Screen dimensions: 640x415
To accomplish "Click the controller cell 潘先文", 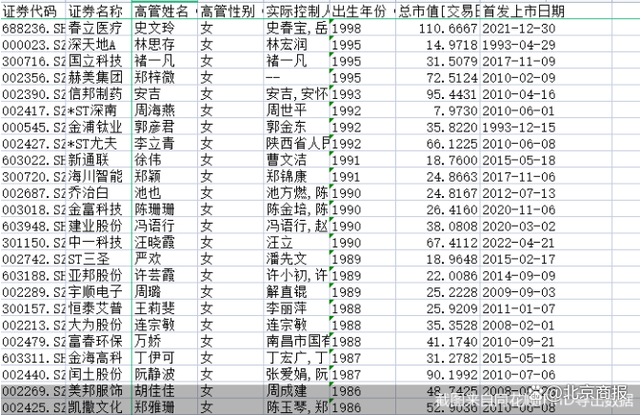I will coord(296,259).
